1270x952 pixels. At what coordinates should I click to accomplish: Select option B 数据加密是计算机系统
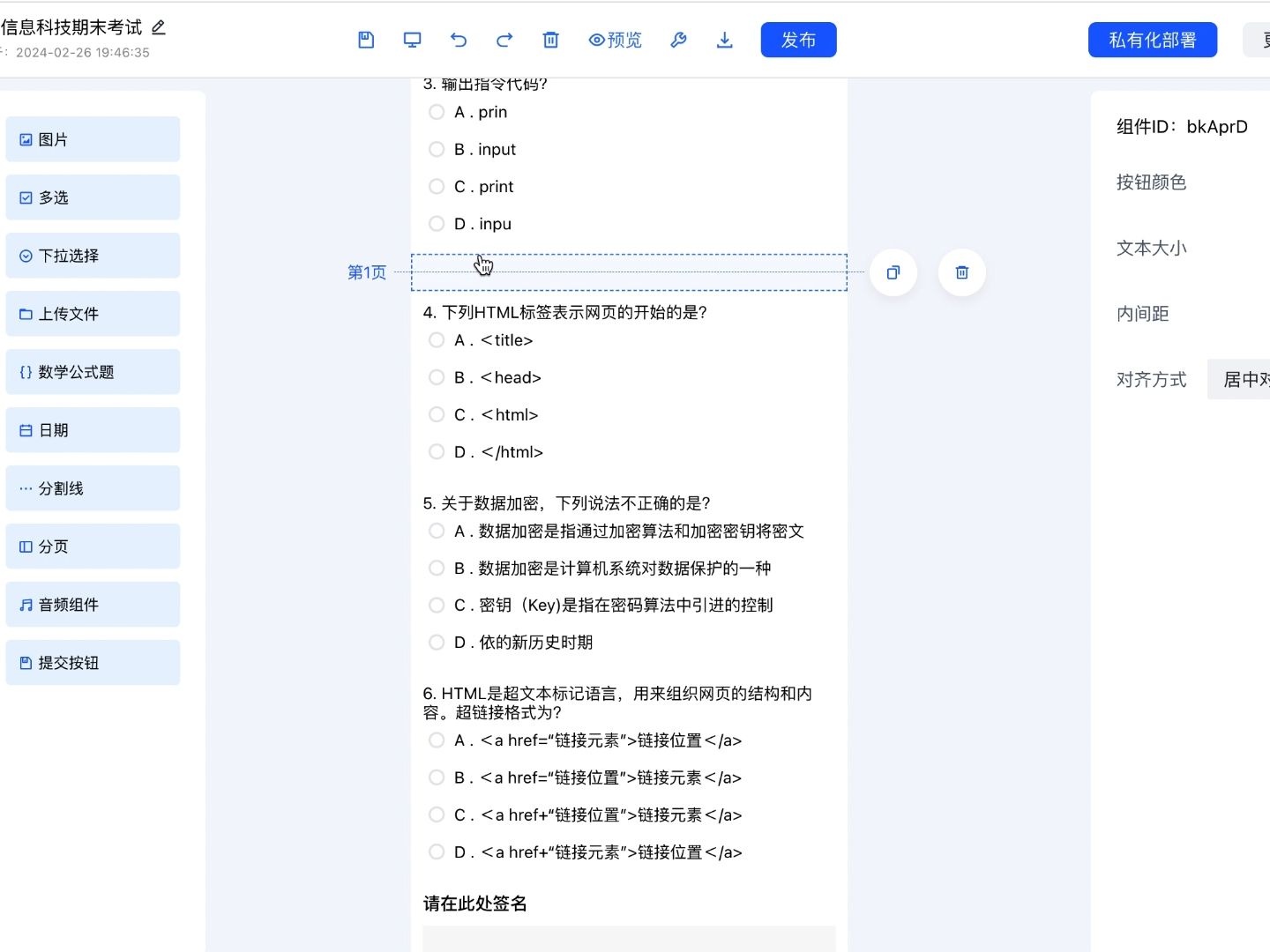437,568
